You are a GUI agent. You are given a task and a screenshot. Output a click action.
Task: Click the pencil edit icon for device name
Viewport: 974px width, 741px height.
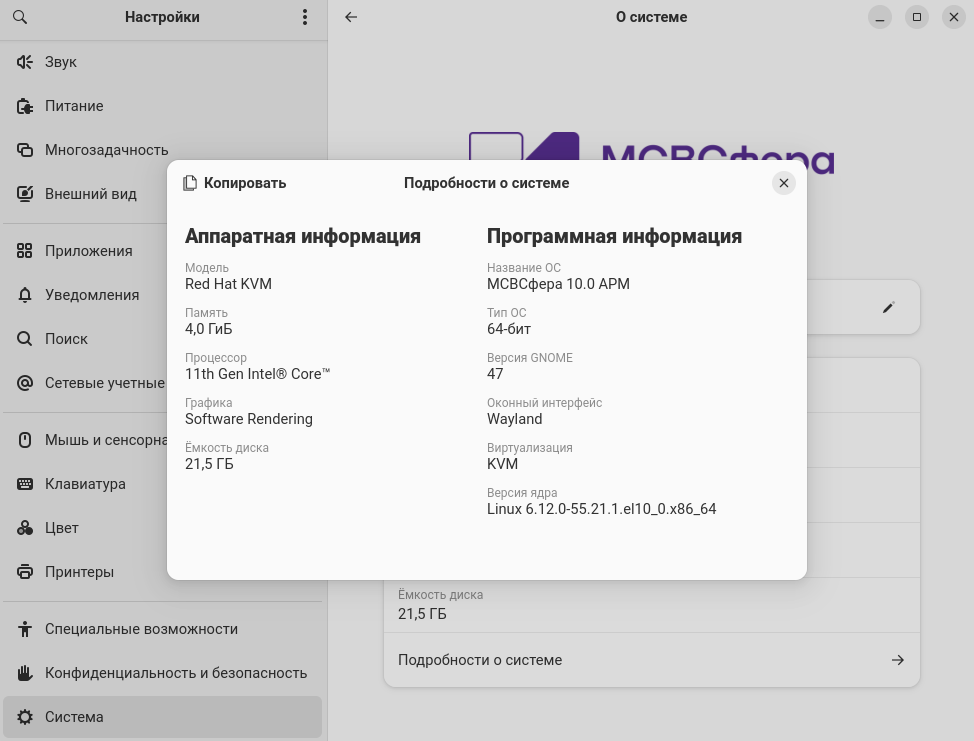pyautogui.click(x=888, y=308)
